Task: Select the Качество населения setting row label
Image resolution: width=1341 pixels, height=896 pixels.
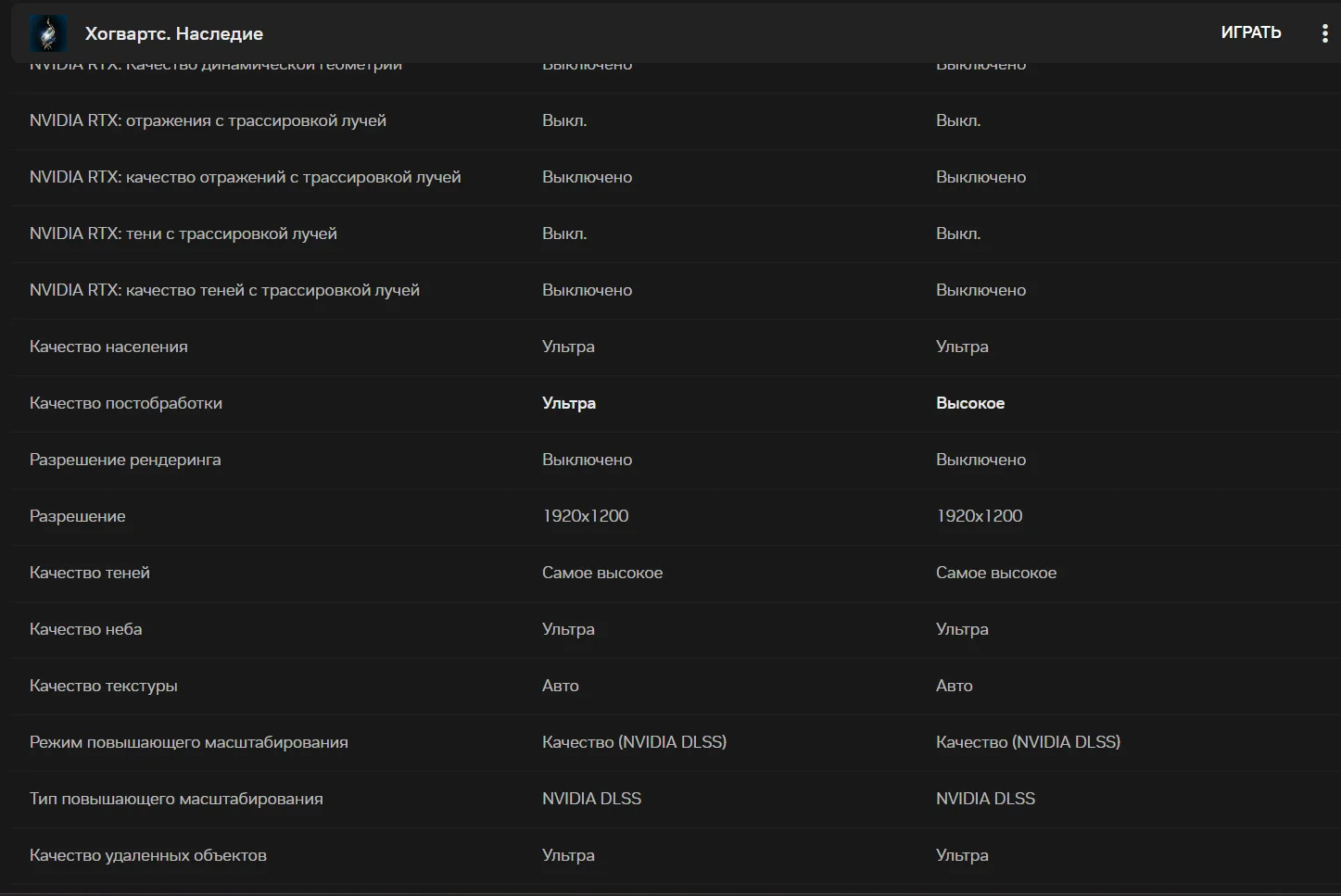Action: click(x=108, y=347)
